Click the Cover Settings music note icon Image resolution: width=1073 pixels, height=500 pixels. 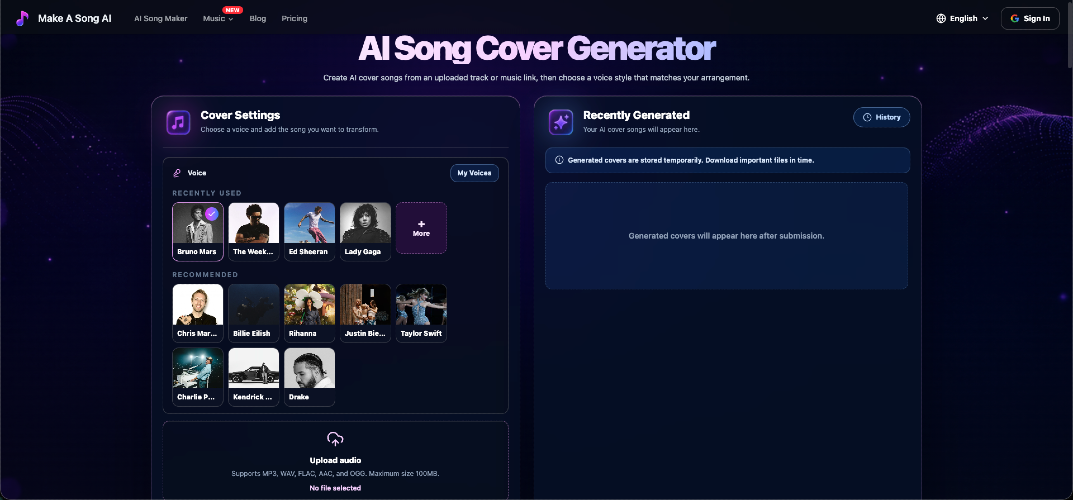[178, 123]
